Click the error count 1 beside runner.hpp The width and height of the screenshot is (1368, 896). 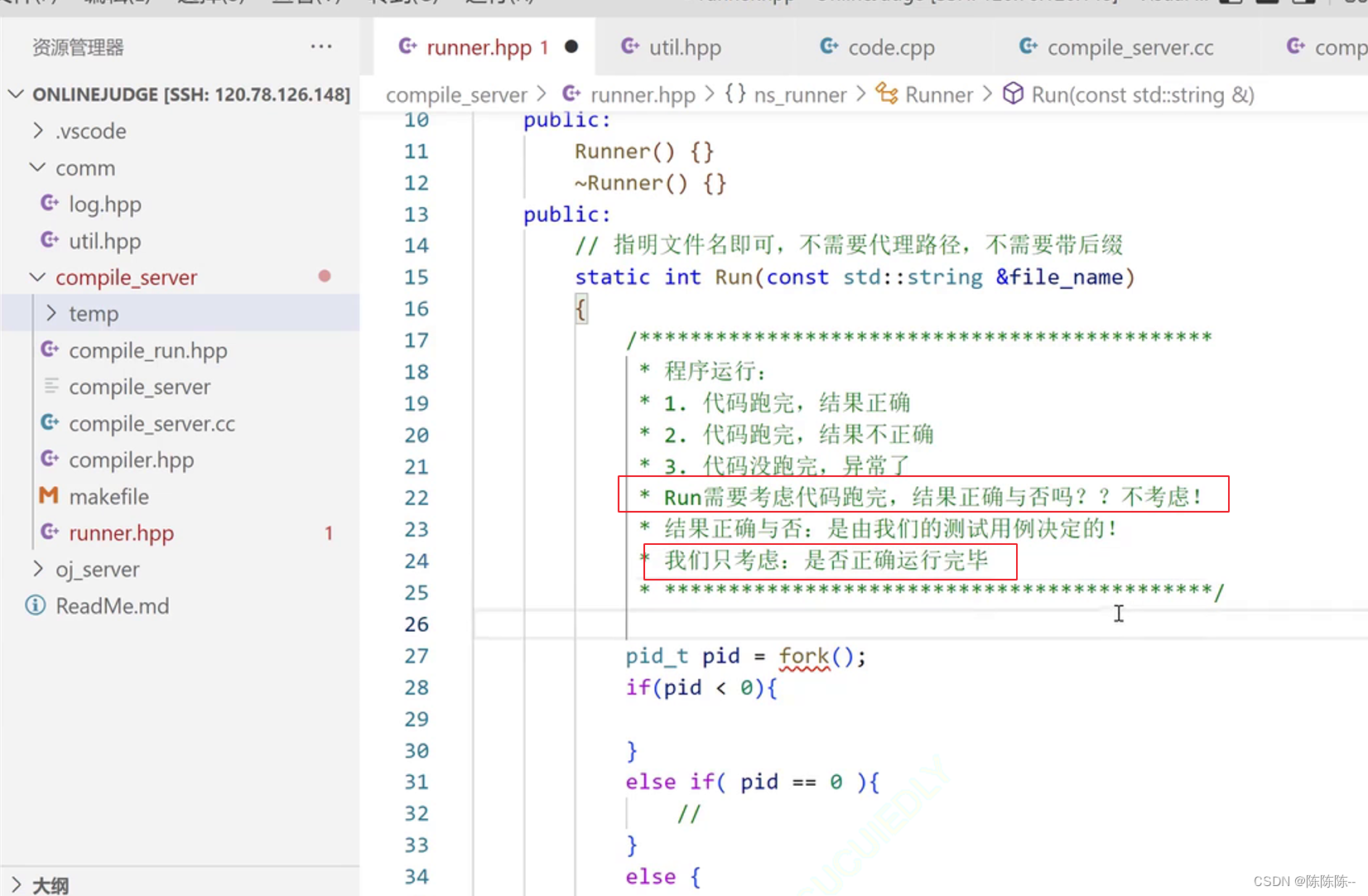329,532
